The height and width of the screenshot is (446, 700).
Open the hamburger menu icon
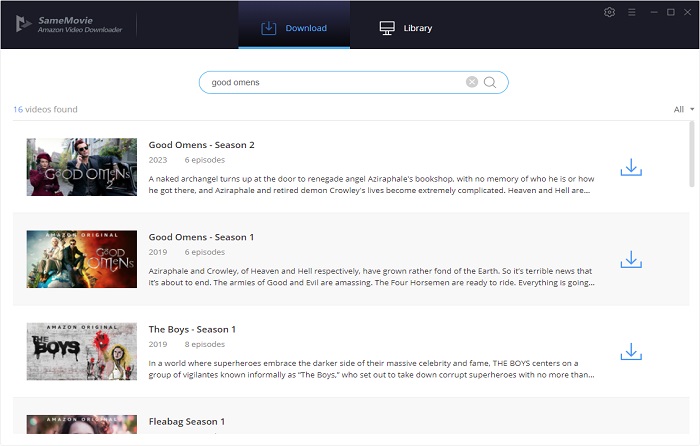pyautogui.click(x=631, y=12)
